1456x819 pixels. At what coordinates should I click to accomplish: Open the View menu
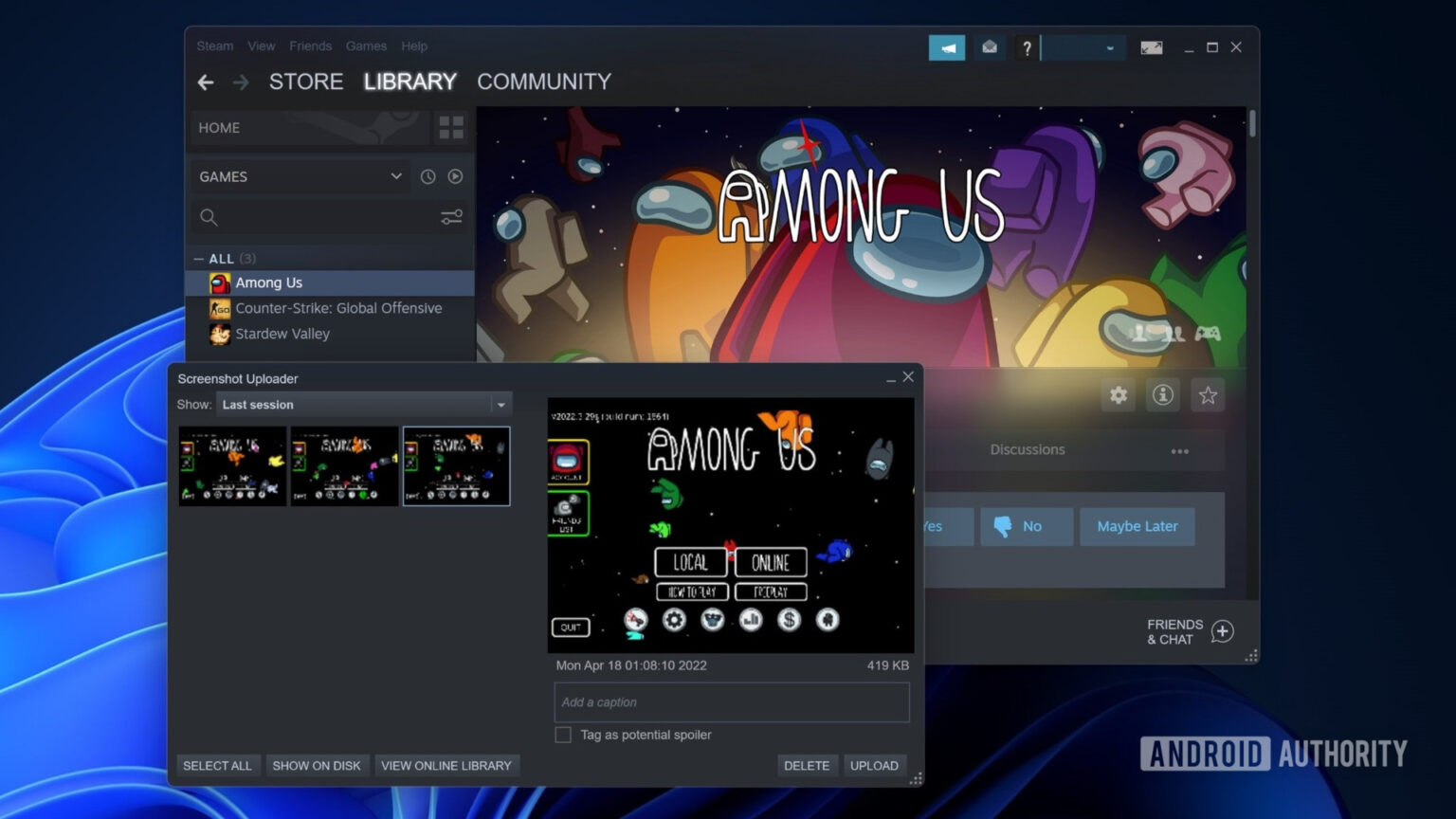pyautogui.click(x=262, y=46)
